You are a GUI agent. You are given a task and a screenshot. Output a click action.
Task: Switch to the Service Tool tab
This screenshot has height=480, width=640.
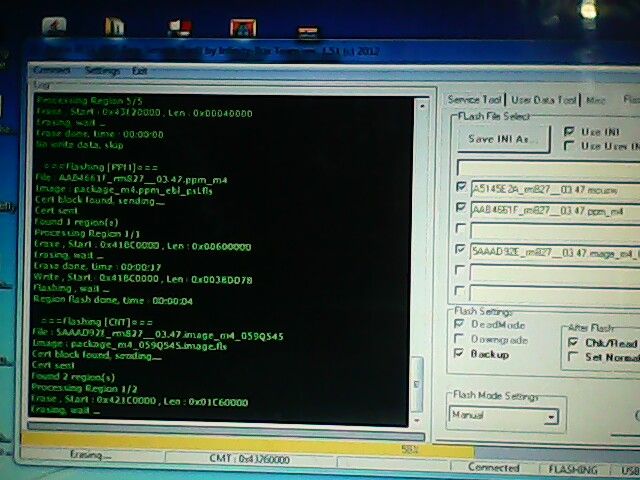(474, 100)
